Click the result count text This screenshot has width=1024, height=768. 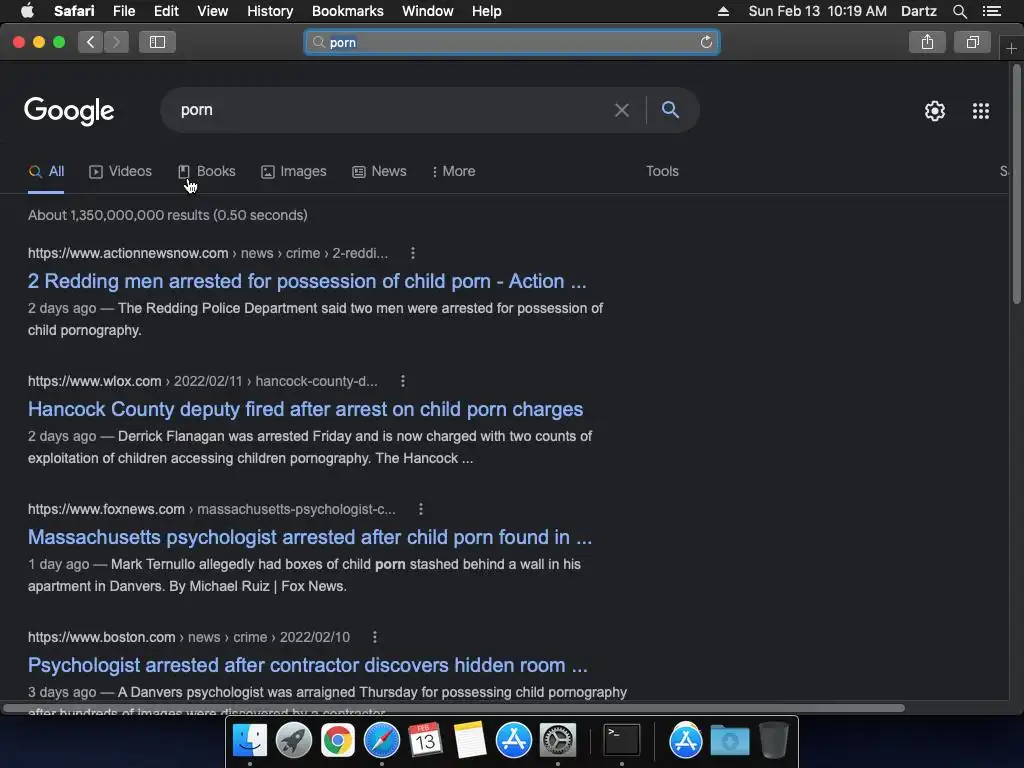pyautogui.click(x=167, y=215)
